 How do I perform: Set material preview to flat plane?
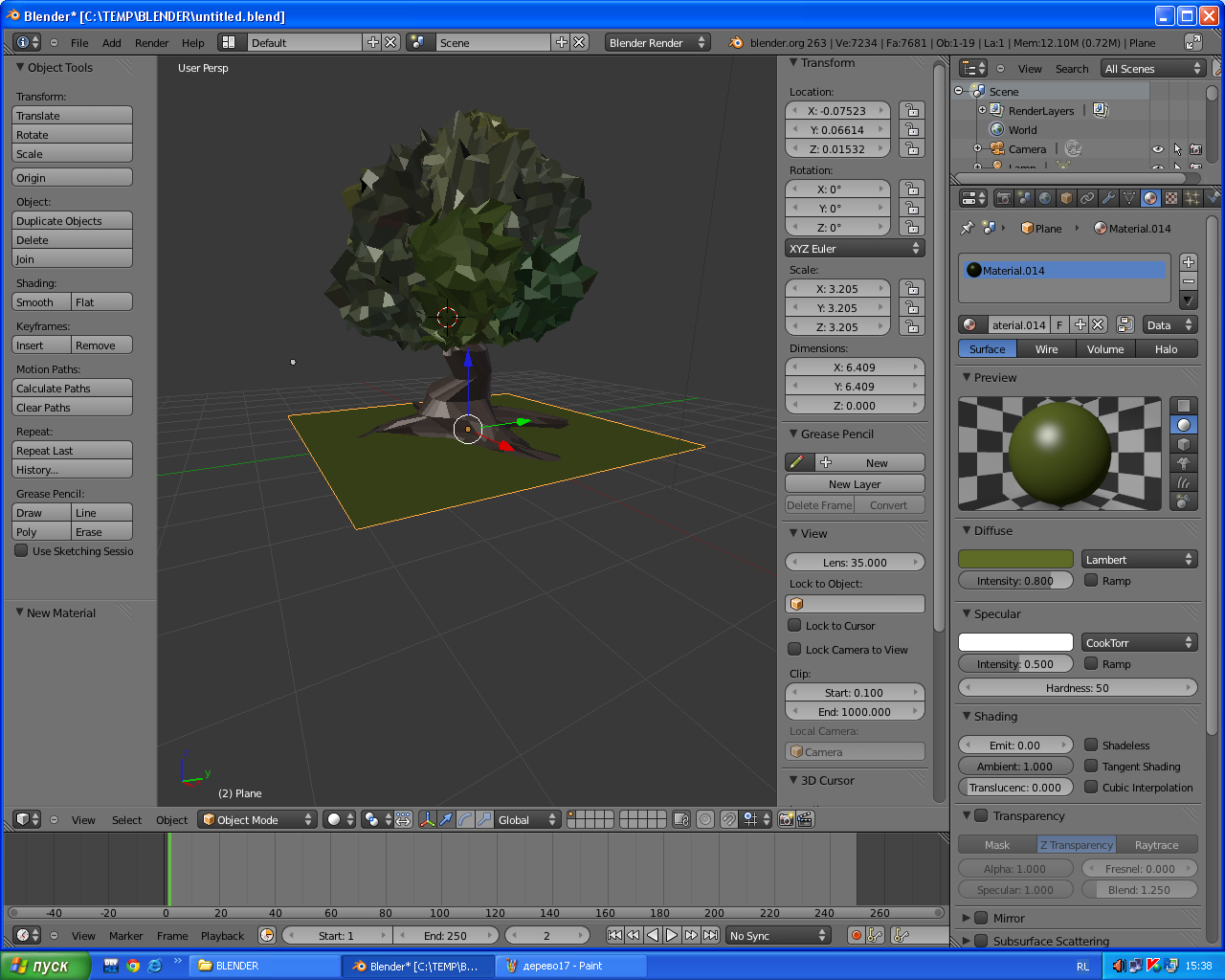1184,406
